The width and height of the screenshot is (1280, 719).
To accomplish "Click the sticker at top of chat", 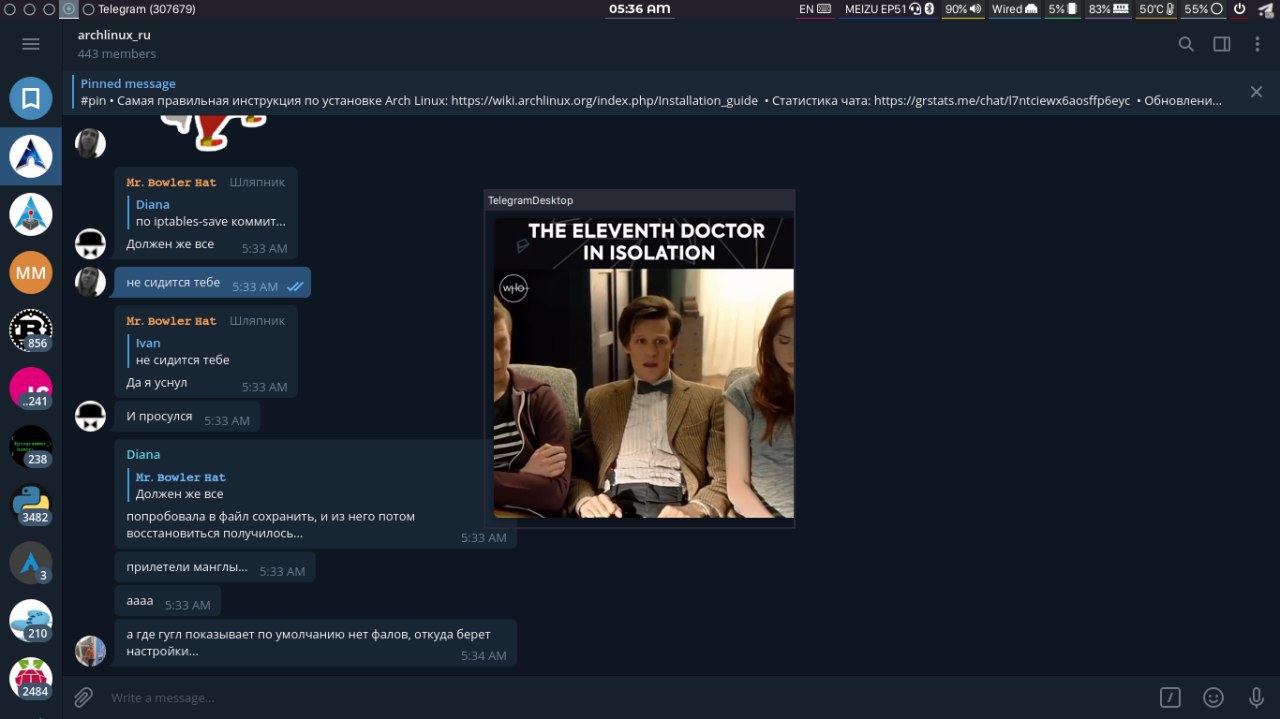I will point(215,132).
